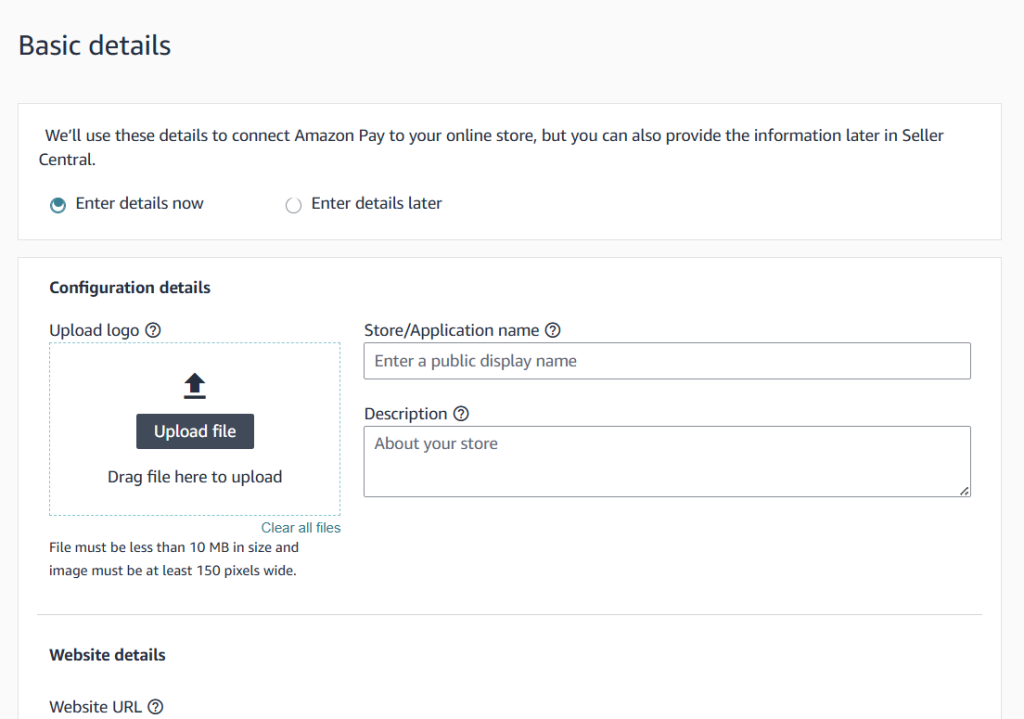This screenshot has width=1024, height=719.
Task: Click the help icon beside Upload logo
Action: pos(153,330)
